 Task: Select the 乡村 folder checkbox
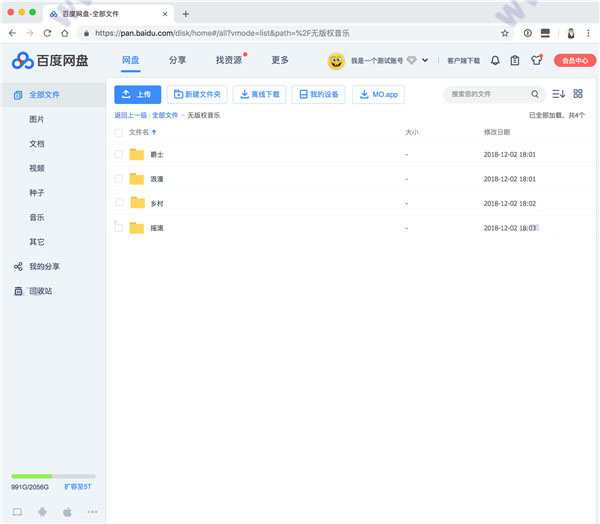coord(119,203)
